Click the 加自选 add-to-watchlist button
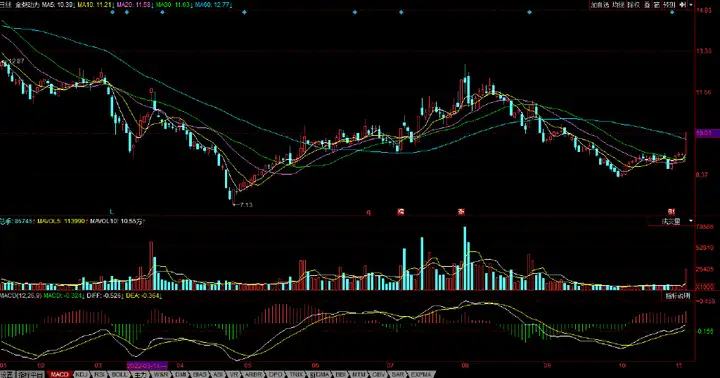This screenshot has width=720, height=378. coord(600,5)
